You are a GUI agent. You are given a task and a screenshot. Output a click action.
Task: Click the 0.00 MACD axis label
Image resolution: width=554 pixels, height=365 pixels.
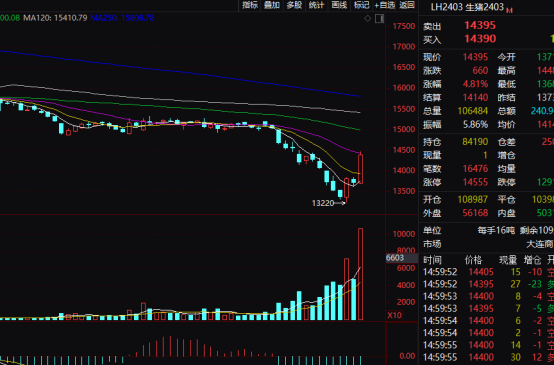pos(407,356)
